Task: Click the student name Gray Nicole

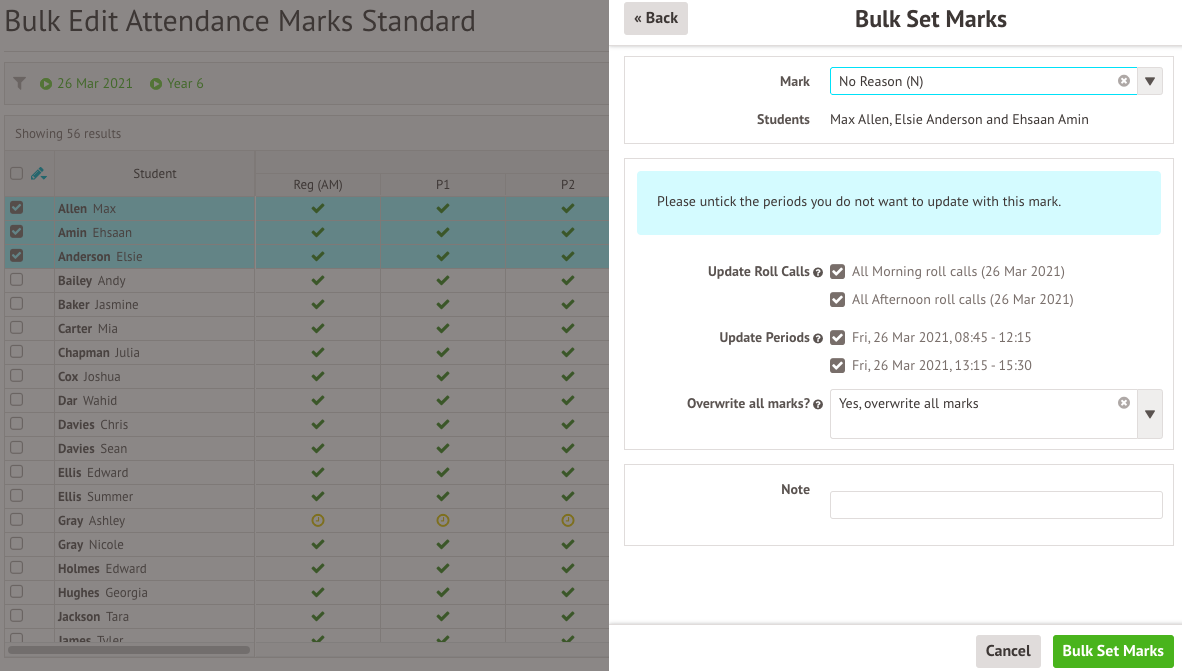Action: [91, 544]
